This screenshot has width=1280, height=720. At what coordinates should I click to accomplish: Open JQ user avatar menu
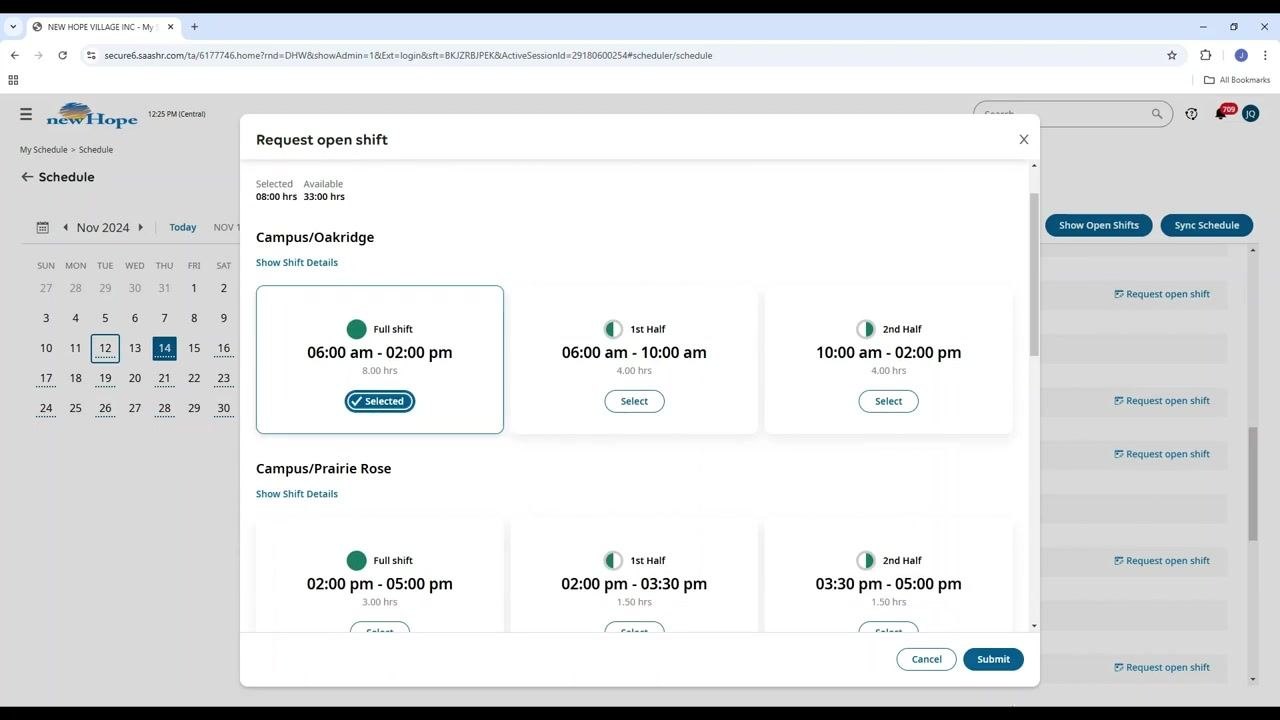[1250, 114]
